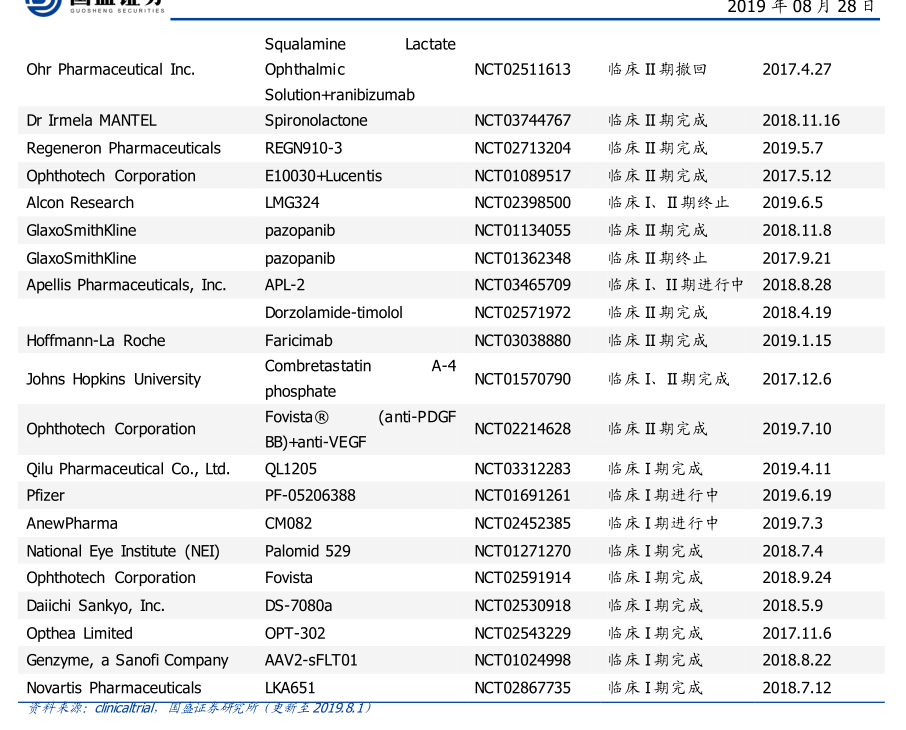The width and height of the screenshot is (906, 730).
Task: Click the Guosheng Securities logo
Action: click(95, 6)
